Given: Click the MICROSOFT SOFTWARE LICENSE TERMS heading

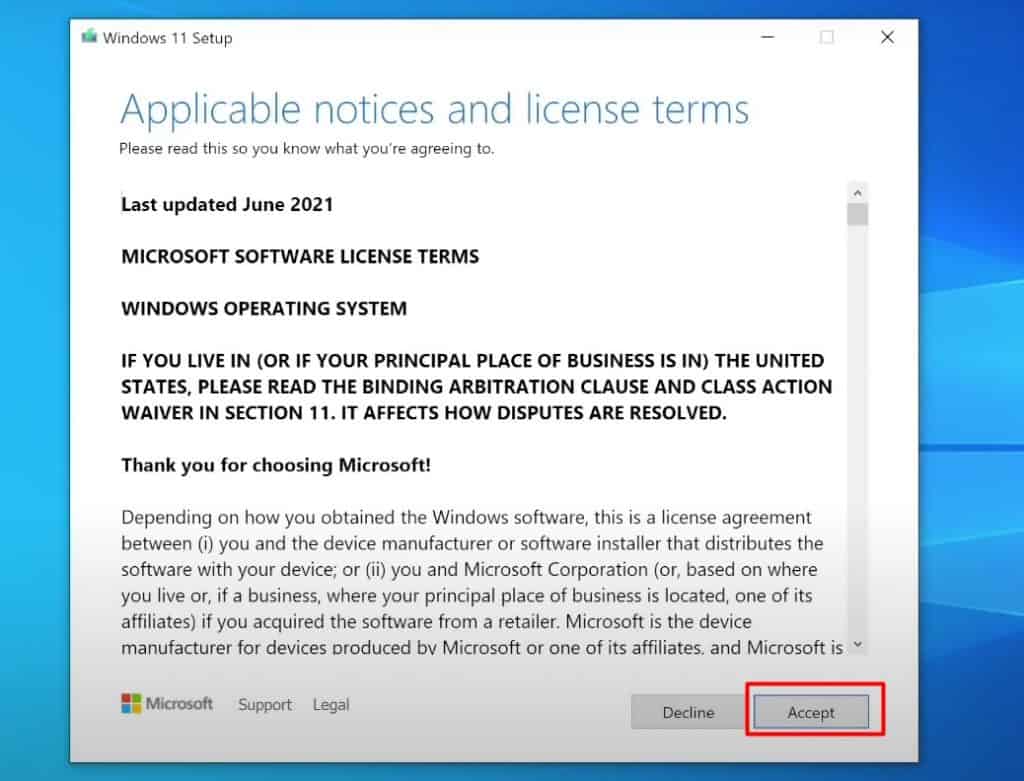Looking at the screenshot, I should point(300,256).
